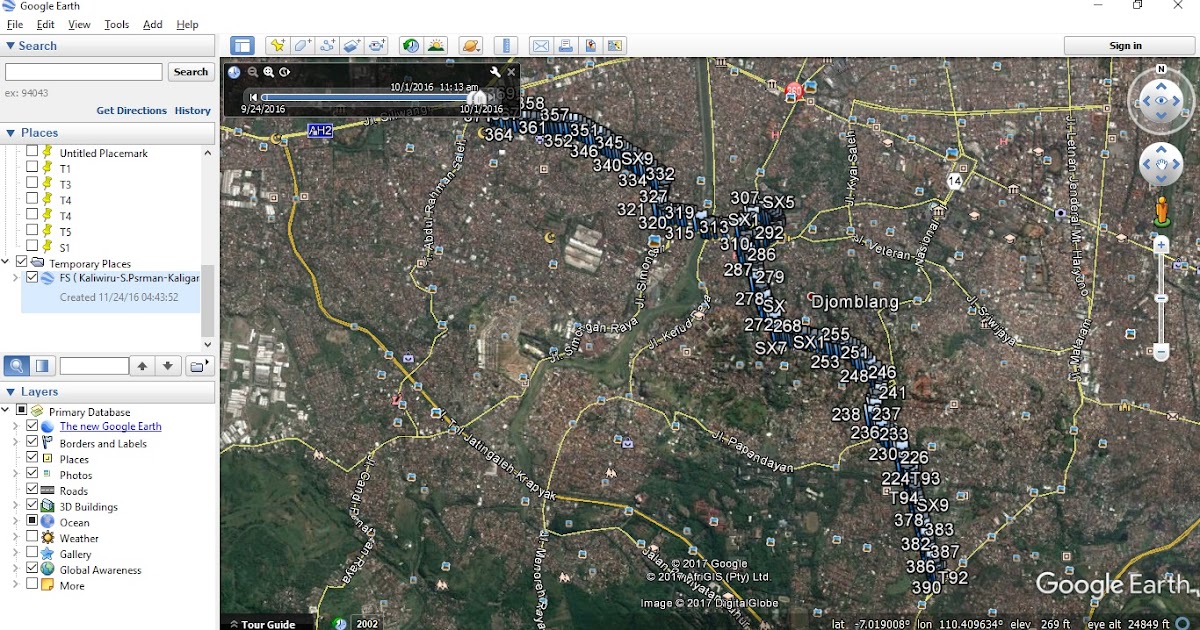
Task: Click the add folder button in Places
Action: tap(199, 366)
